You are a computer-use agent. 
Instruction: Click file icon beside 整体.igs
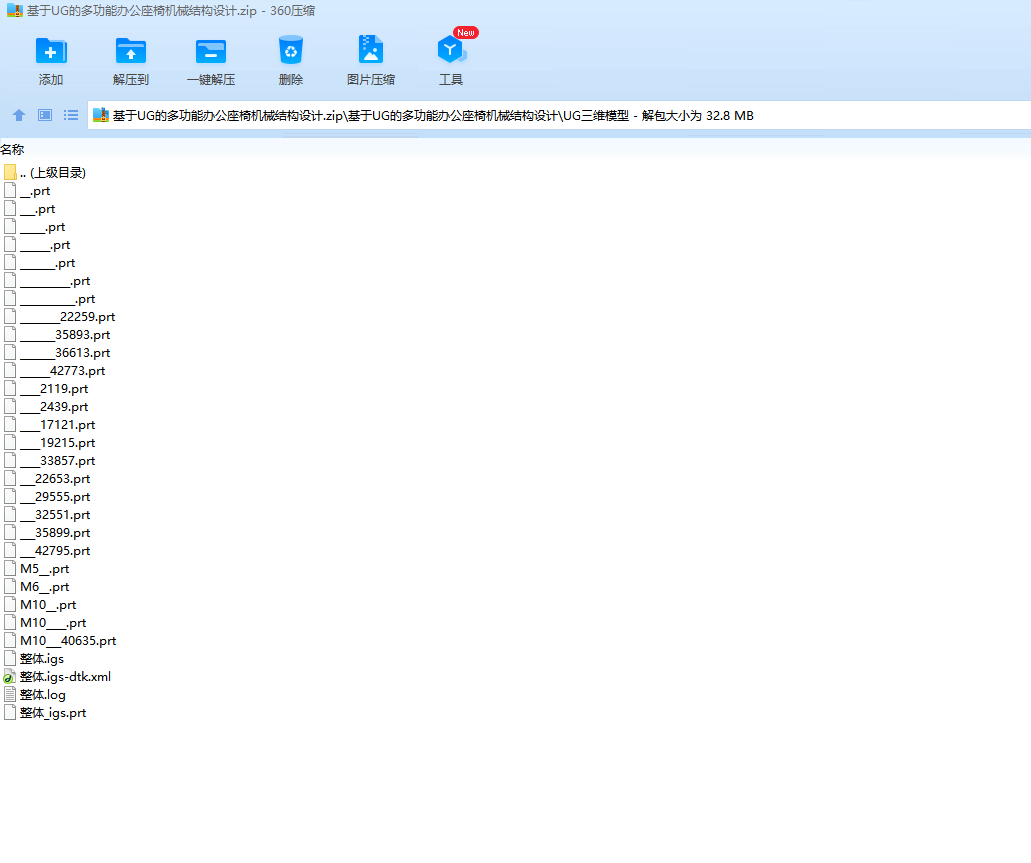coord(10,658)
